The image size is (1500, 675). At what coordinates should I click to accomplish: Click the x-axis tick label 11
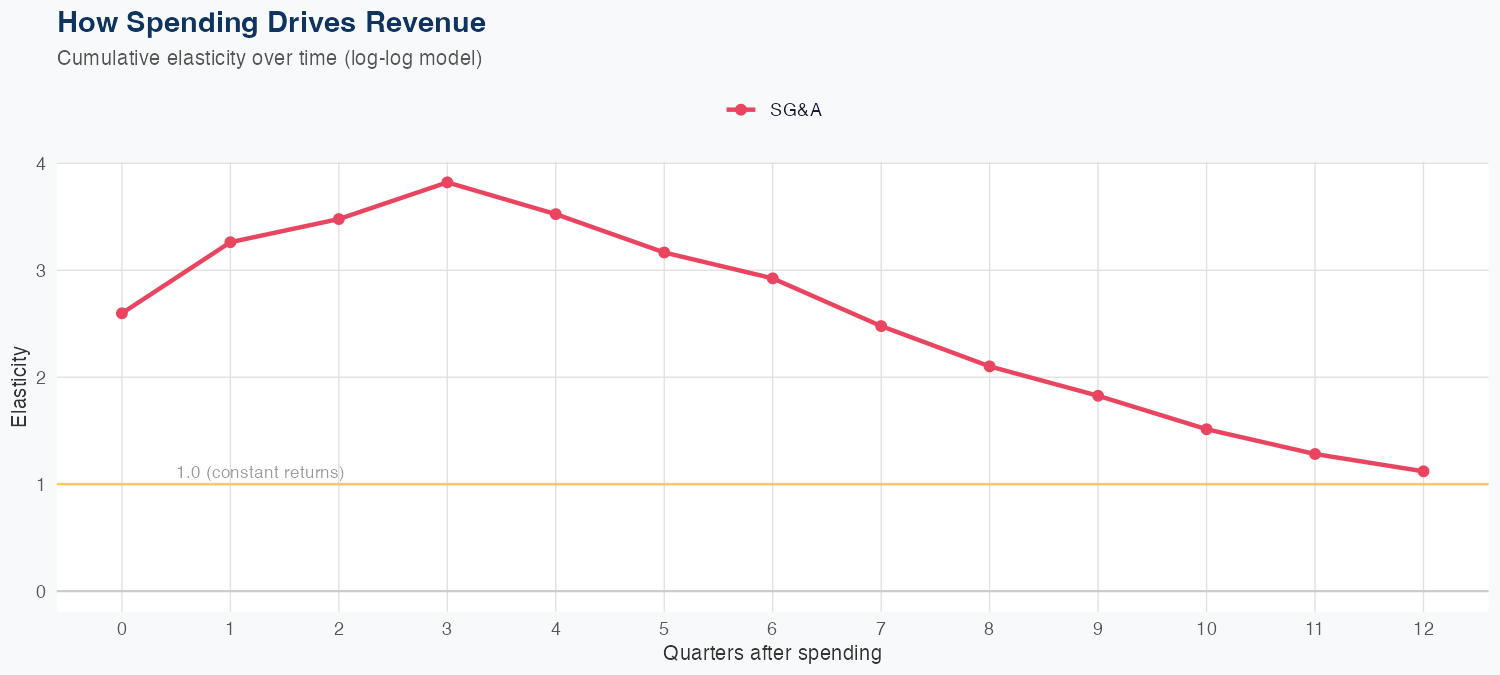tap(1314, 629)
